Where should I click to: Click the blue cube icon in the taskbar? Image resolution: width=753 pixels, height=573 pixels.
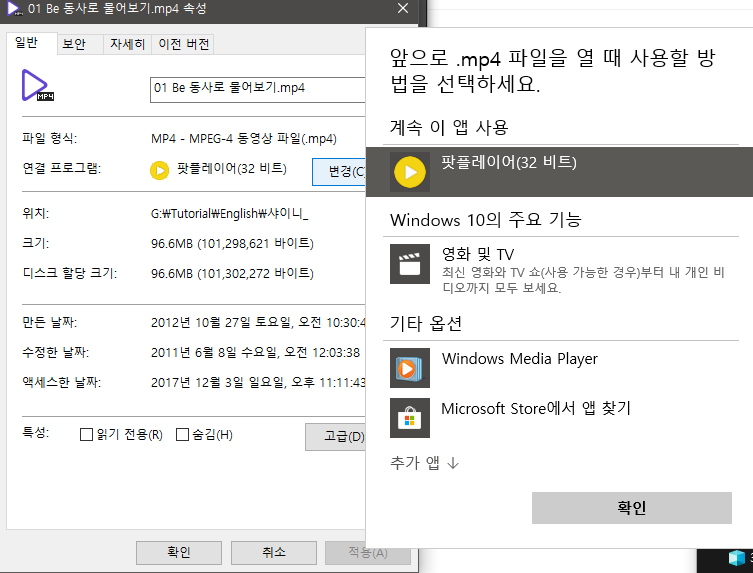pyautogui.click(x=736, y=558)
